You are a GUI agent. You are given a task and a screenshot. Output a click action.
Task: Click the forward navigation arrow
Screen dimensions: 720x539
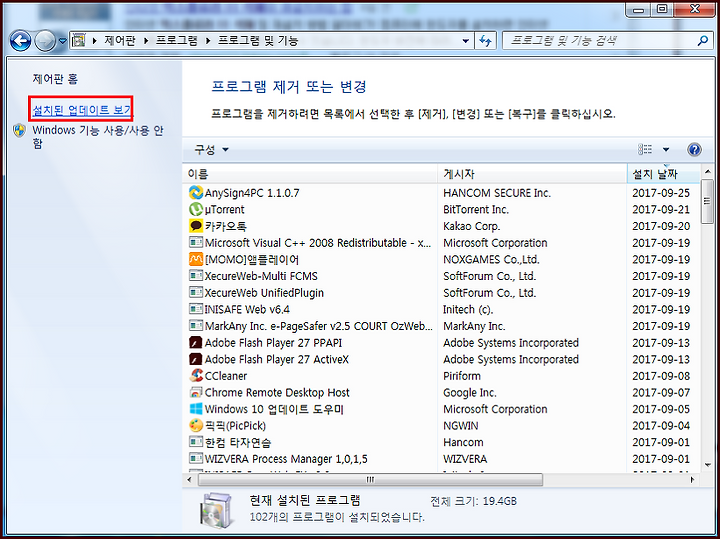pyautogui.click(x=45, y=41)
